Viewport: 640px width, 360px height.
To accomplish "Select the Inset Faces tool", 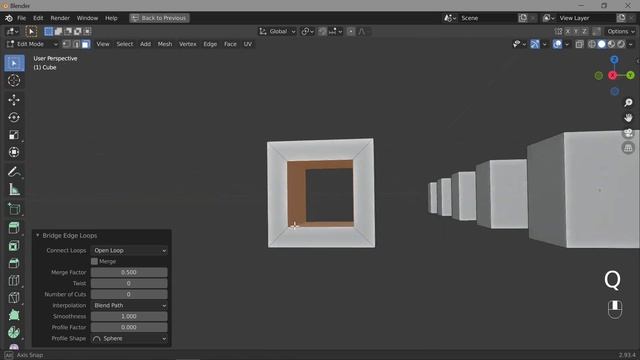I will coord(14,246).
